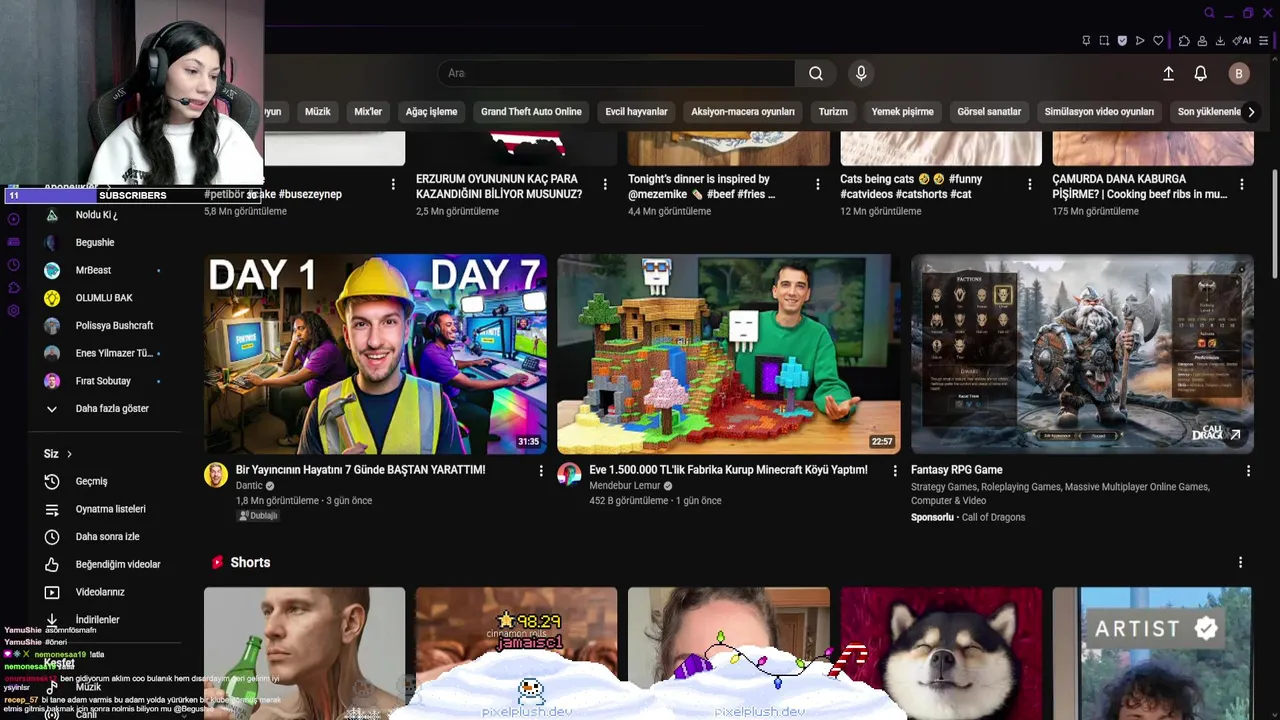This screenshot has width=1280, height=720.
Task: Open options for ÇAMURDA DANA KABURGA short
Action: click(x=1241, y=184)
